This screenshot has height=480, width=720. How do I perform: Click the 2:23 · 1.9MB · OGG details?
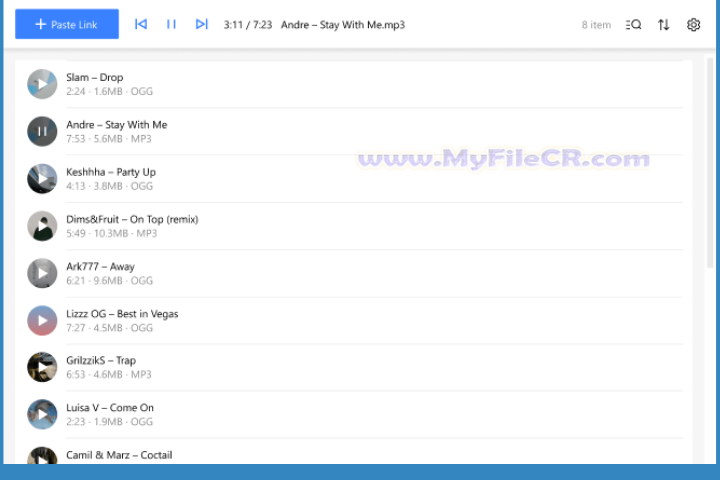[x=109, y=422]
